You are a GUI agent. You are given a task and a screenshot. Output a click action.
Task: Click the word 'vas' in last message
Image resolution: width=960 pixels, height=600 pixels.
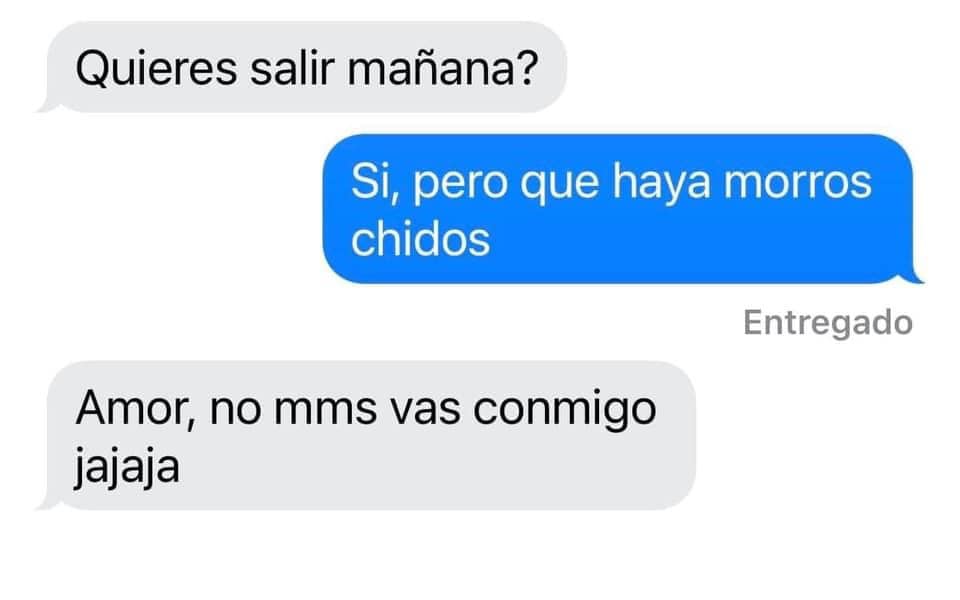425,411
